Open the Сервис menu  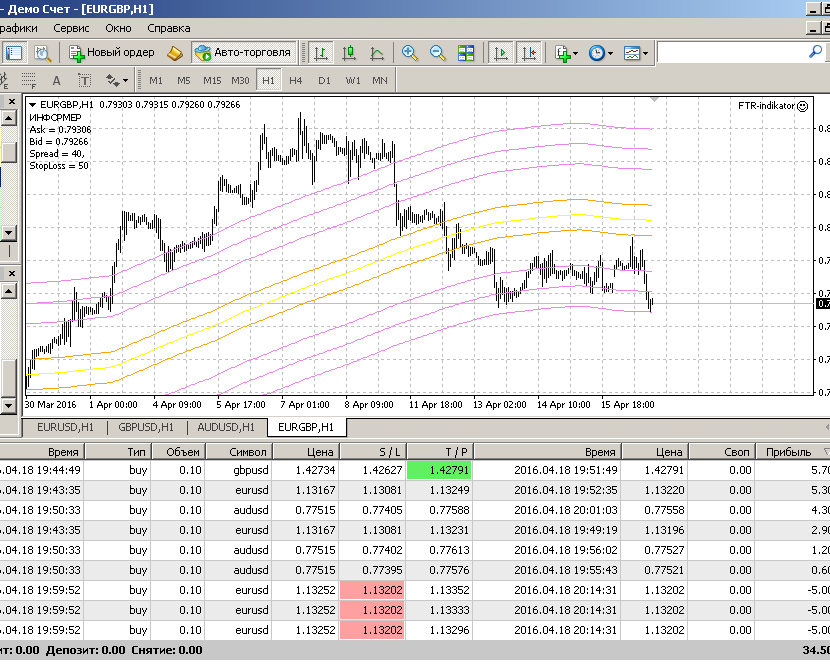pos(71,28)
